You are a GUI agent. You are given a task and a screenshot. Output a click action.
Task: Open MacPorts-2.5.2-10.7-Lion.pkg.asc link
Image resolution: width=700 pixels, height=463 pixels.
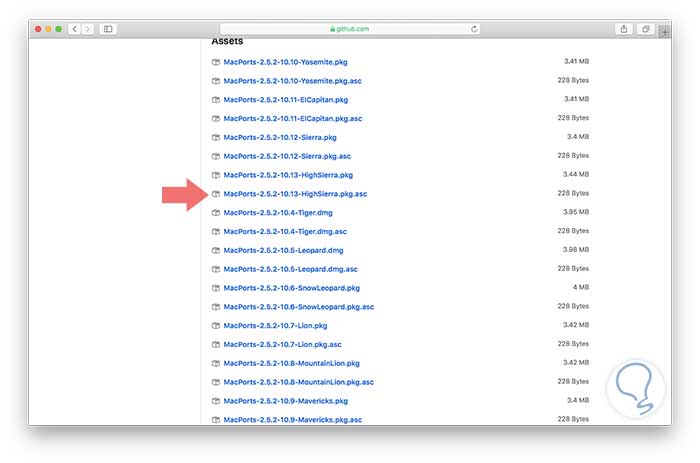283,344
